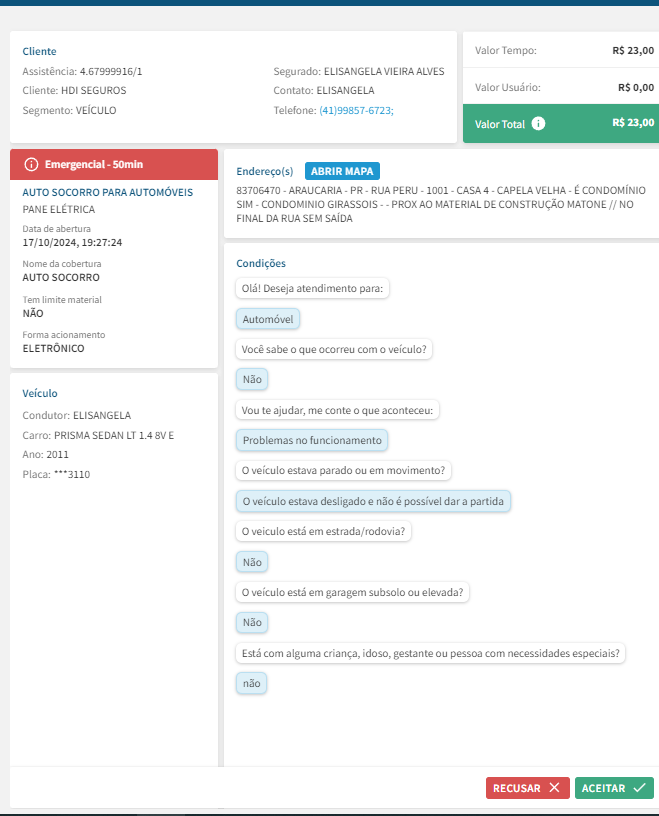Click the phone number (41)99857-6723 link
The width and height of the screenshot is (659, 816).
[356, 110]
